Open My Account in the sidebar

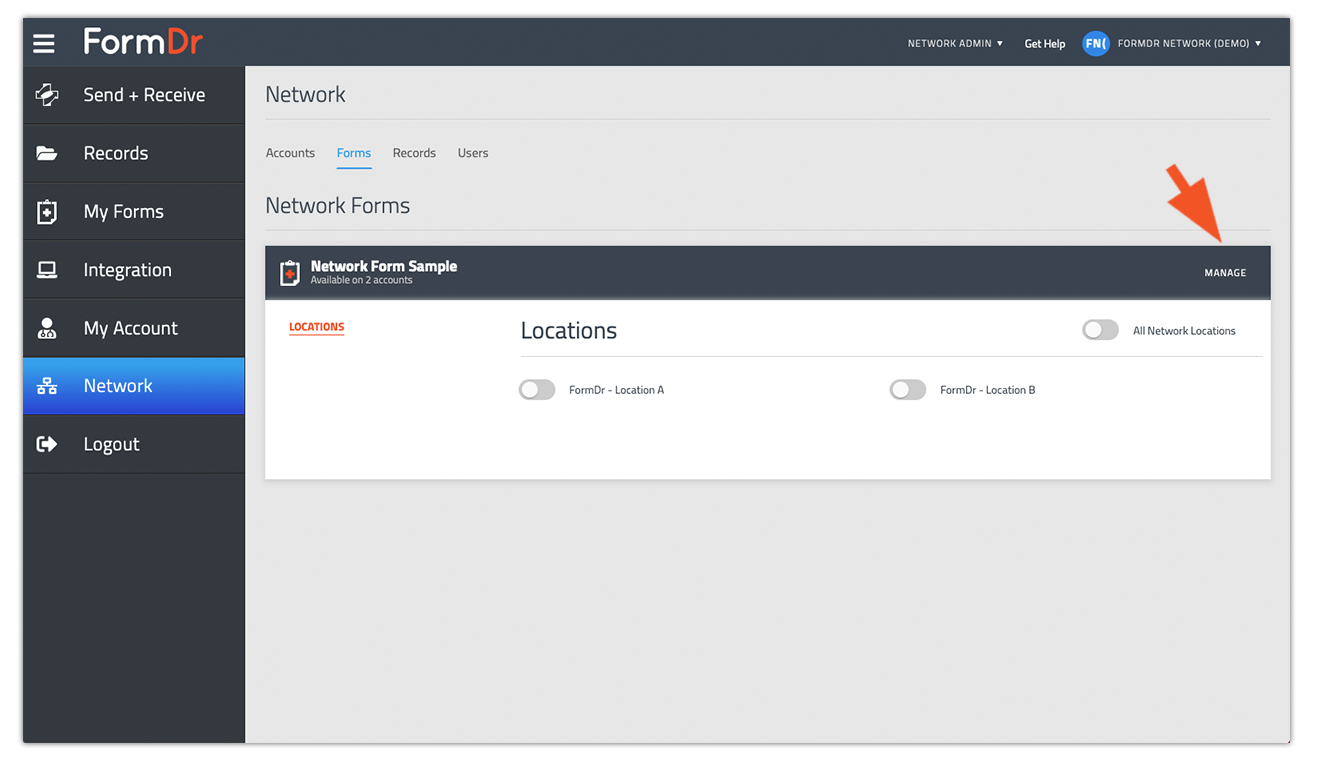(134, 328)
